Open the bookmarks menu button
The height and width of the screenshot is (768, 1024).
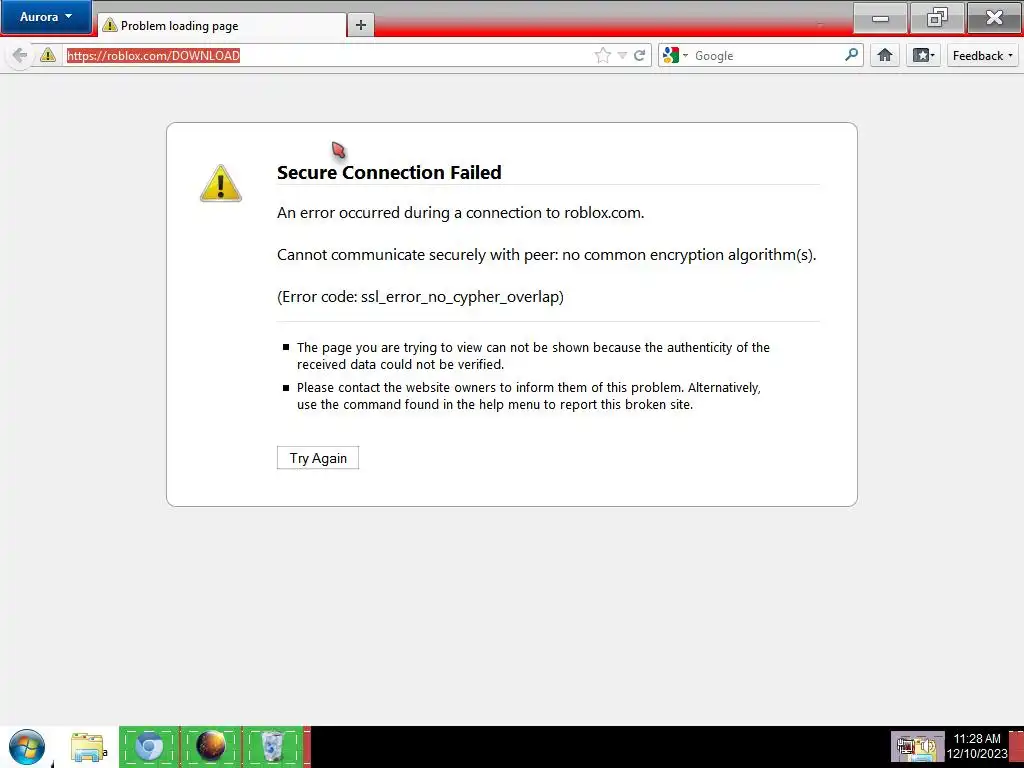(923, 56)
